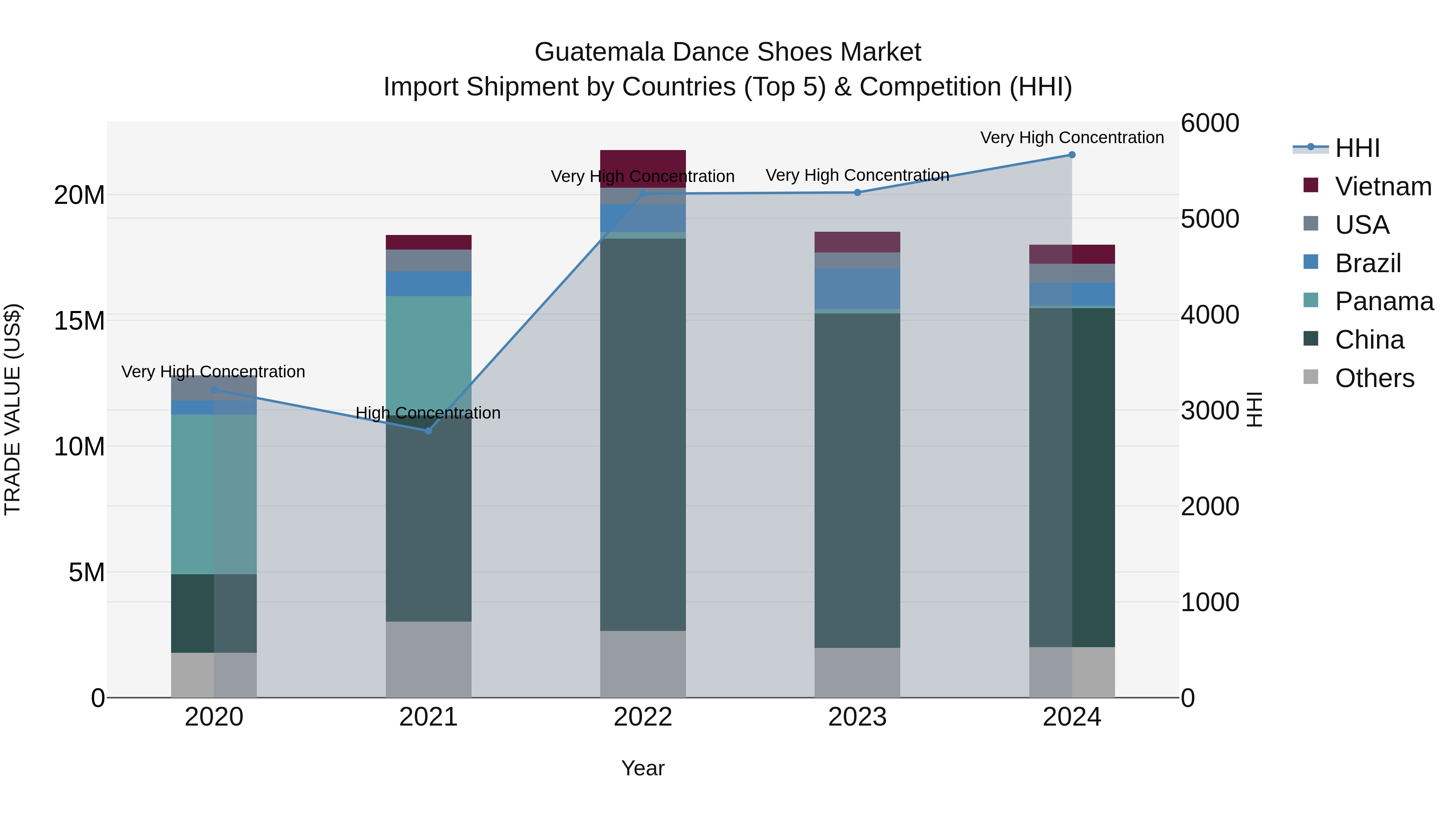
Task: Click the 'High Concentration' annotation for 2021
Action: [x=428, y=413]
